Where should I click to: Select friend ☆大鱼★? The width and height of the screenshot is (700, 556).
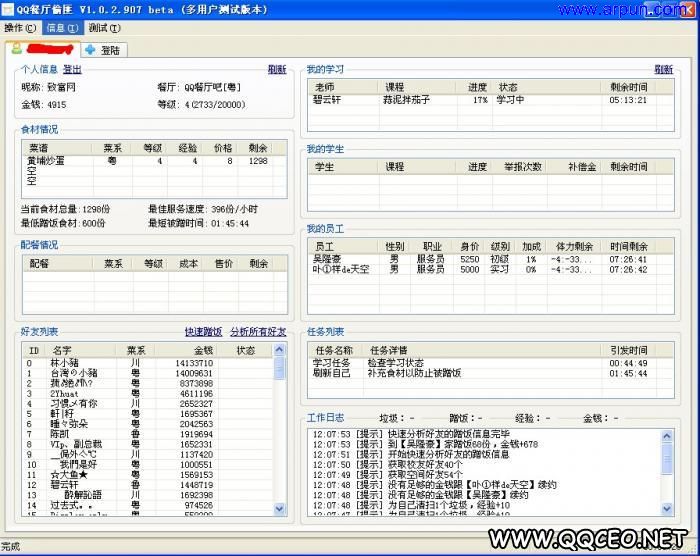click(x=147, y=475)
